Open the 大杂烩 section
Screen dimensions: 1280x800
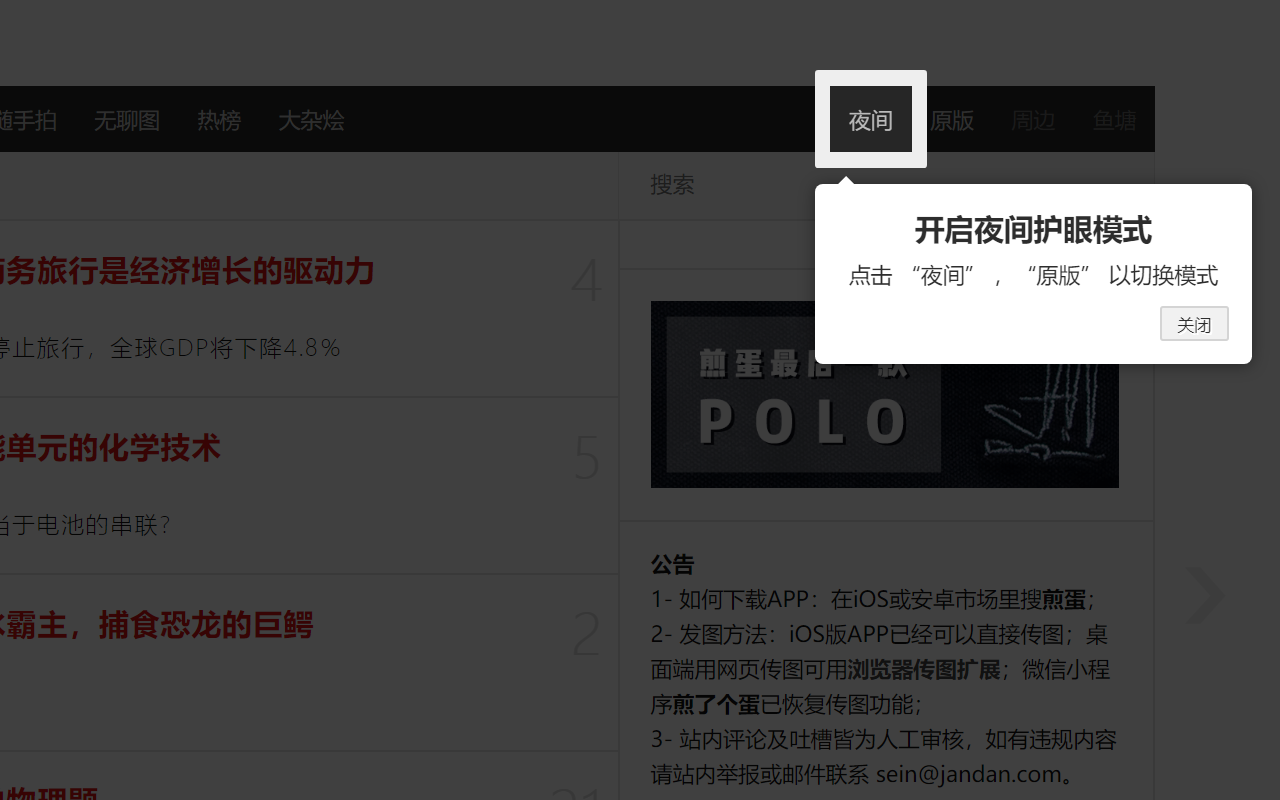click(311, 120)
